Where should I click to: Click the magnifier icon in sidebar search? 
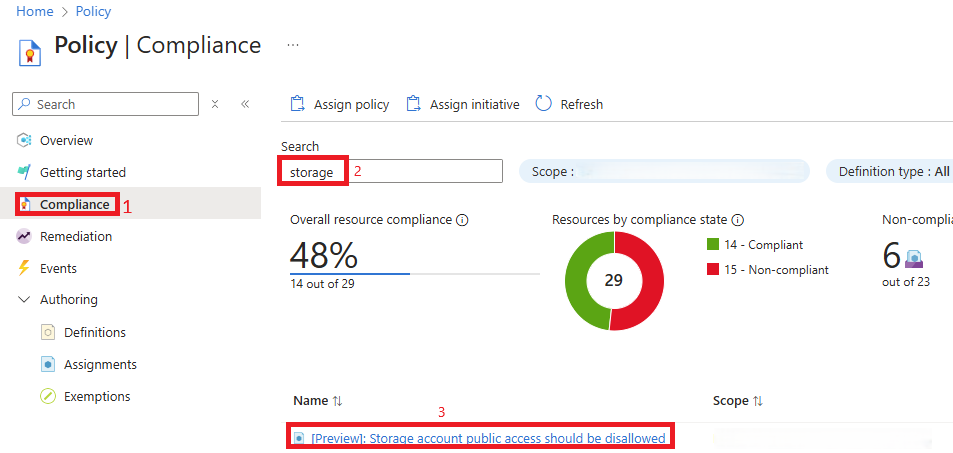coord(24,104)
